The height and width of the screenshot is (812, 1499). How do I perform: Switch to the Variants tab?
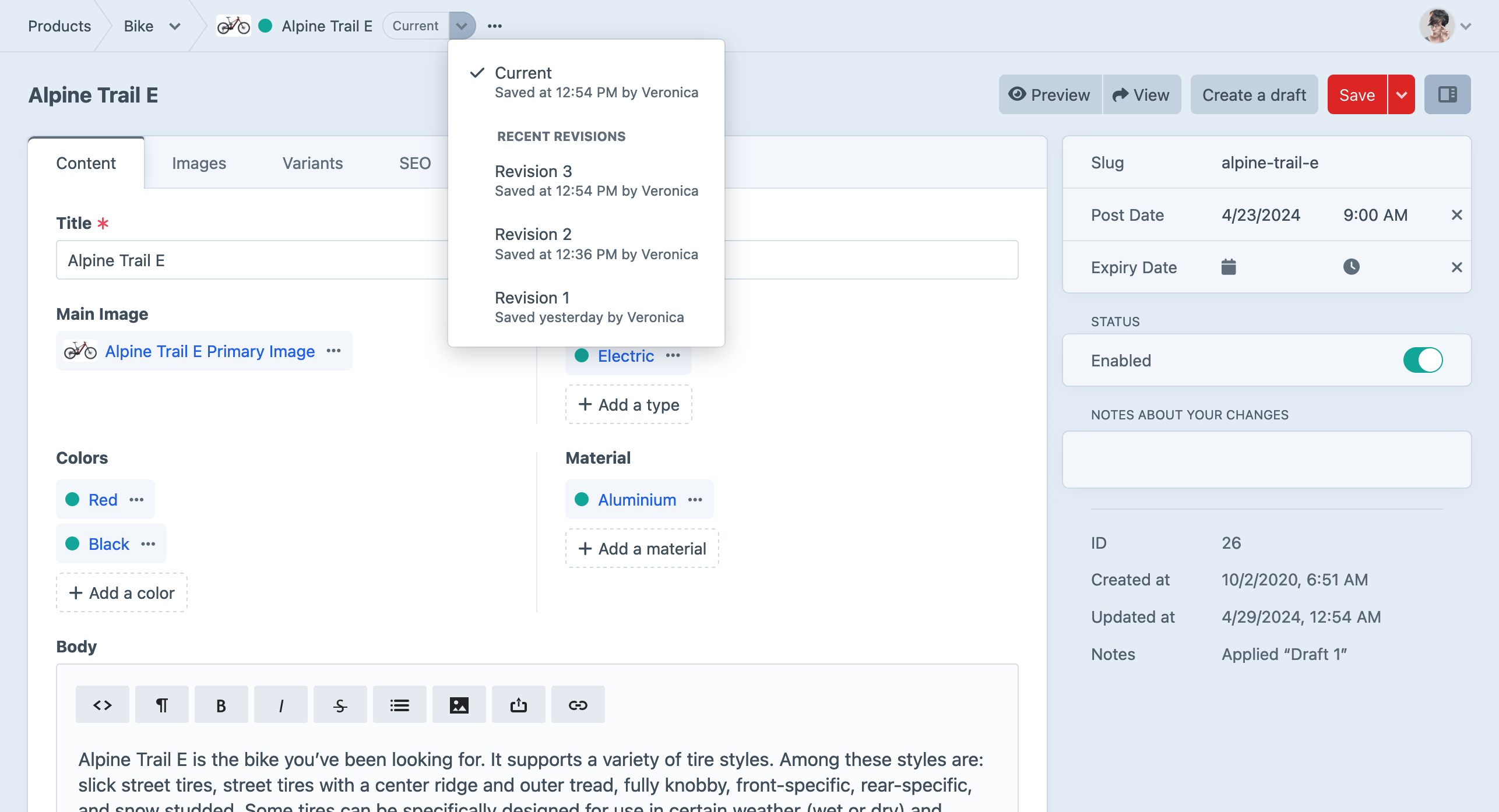[312, 163]
